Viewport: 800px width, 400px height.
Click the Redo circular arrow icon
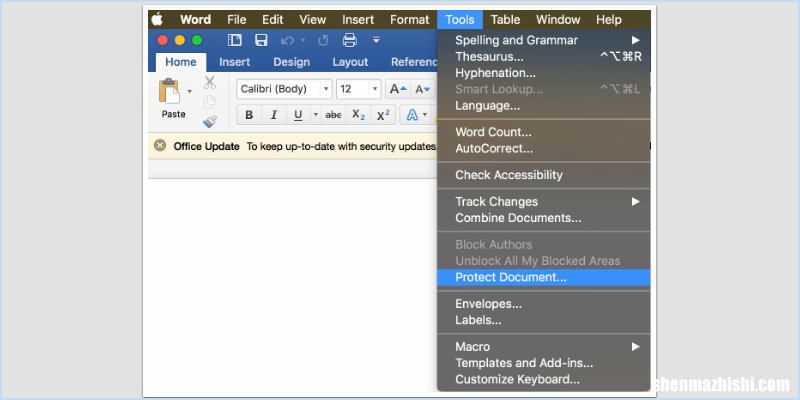coord(323,40)
